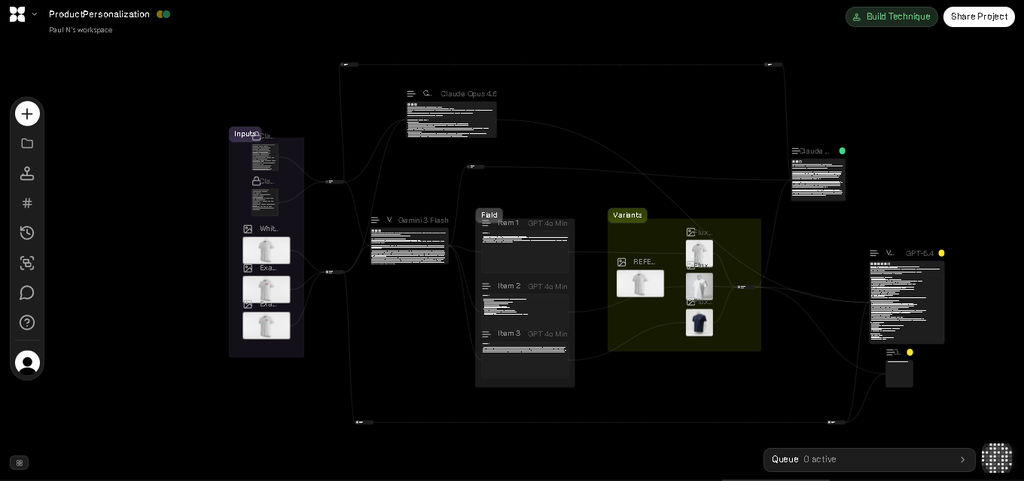Click the text icon of Item 3 node

click(486, 334)
